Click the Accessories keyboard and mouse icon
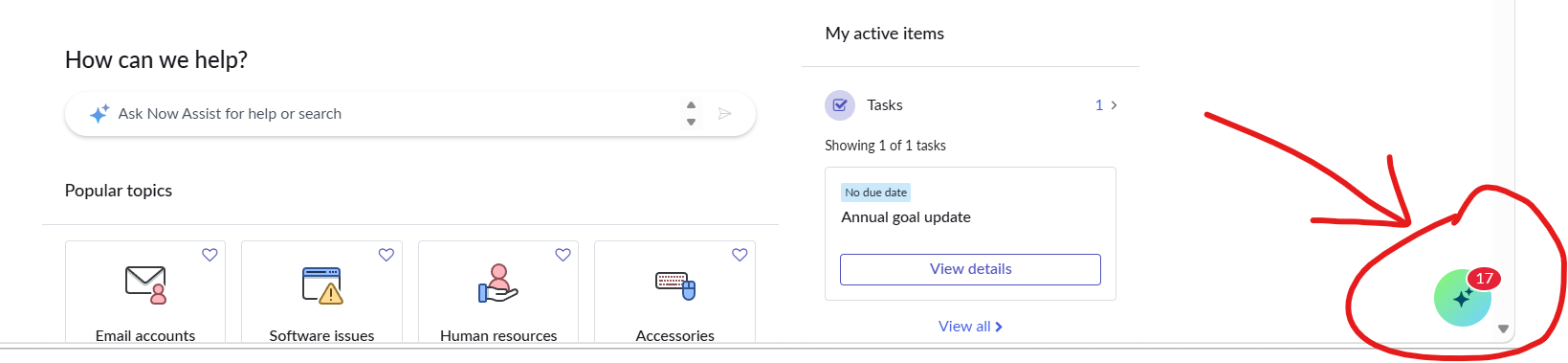 pos(675,284)
